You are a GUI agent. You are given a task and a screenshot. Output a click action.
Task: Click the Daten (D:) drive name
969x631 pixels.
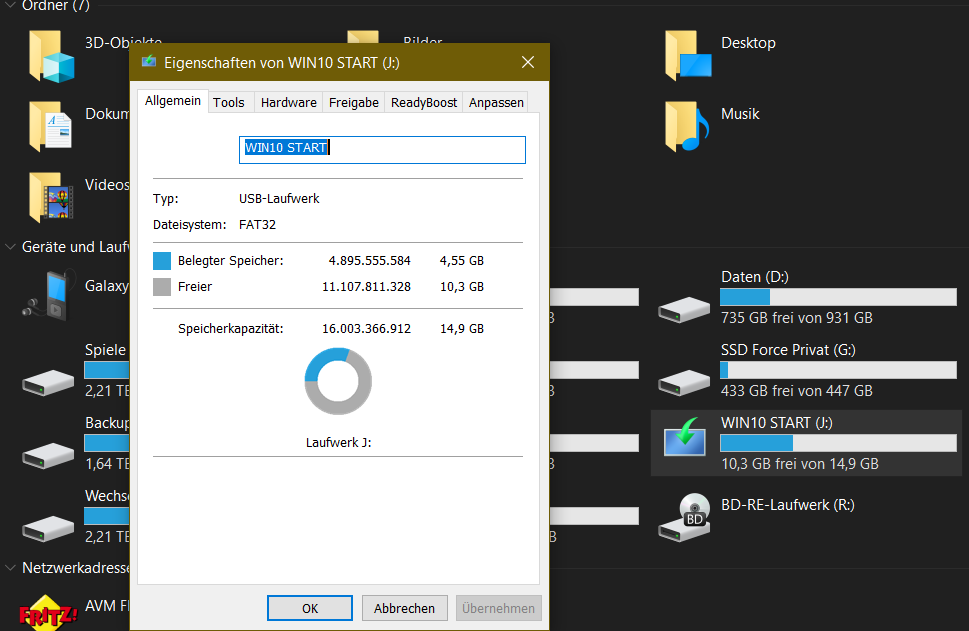755,277
